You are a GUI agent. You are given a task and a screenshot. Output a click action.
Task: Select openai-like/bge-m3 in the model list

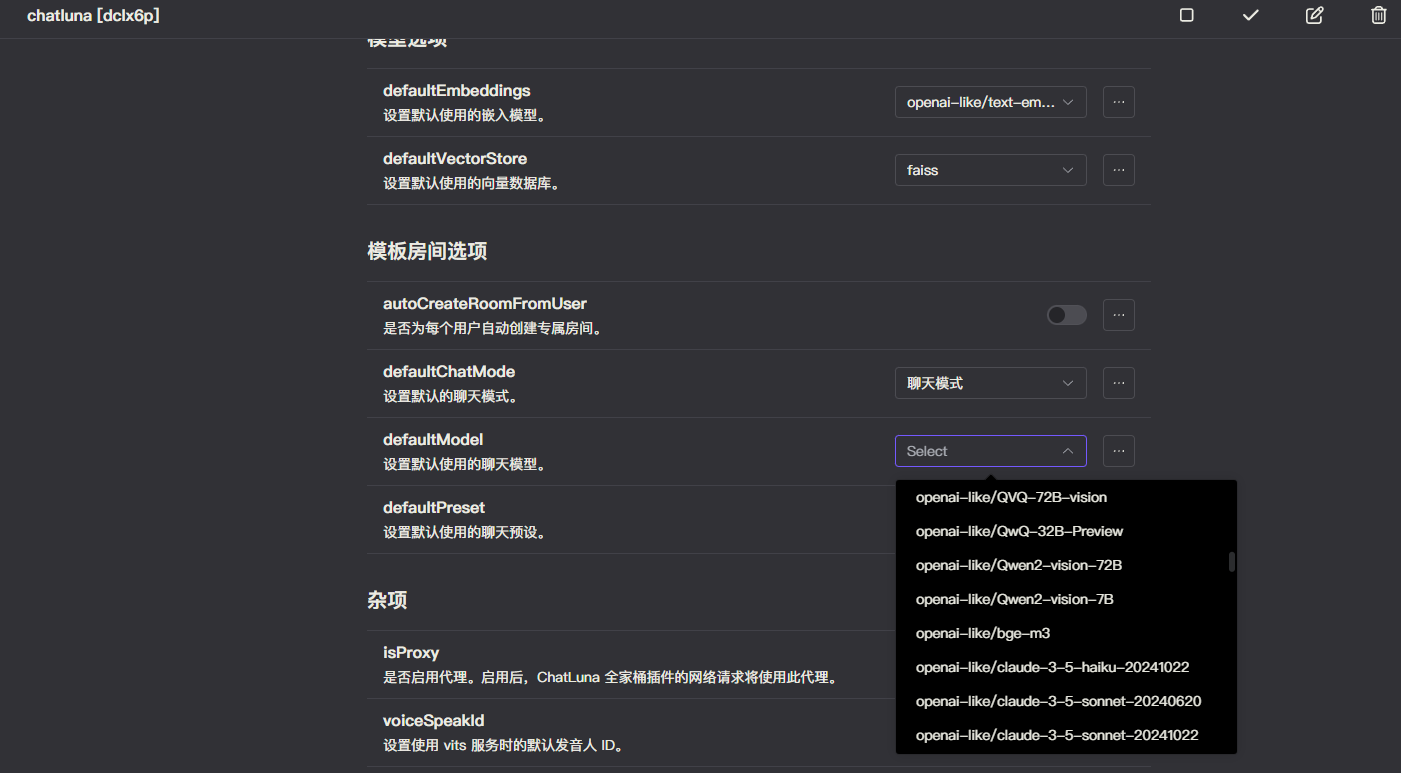pyautogui.click(x=982, y=633)
